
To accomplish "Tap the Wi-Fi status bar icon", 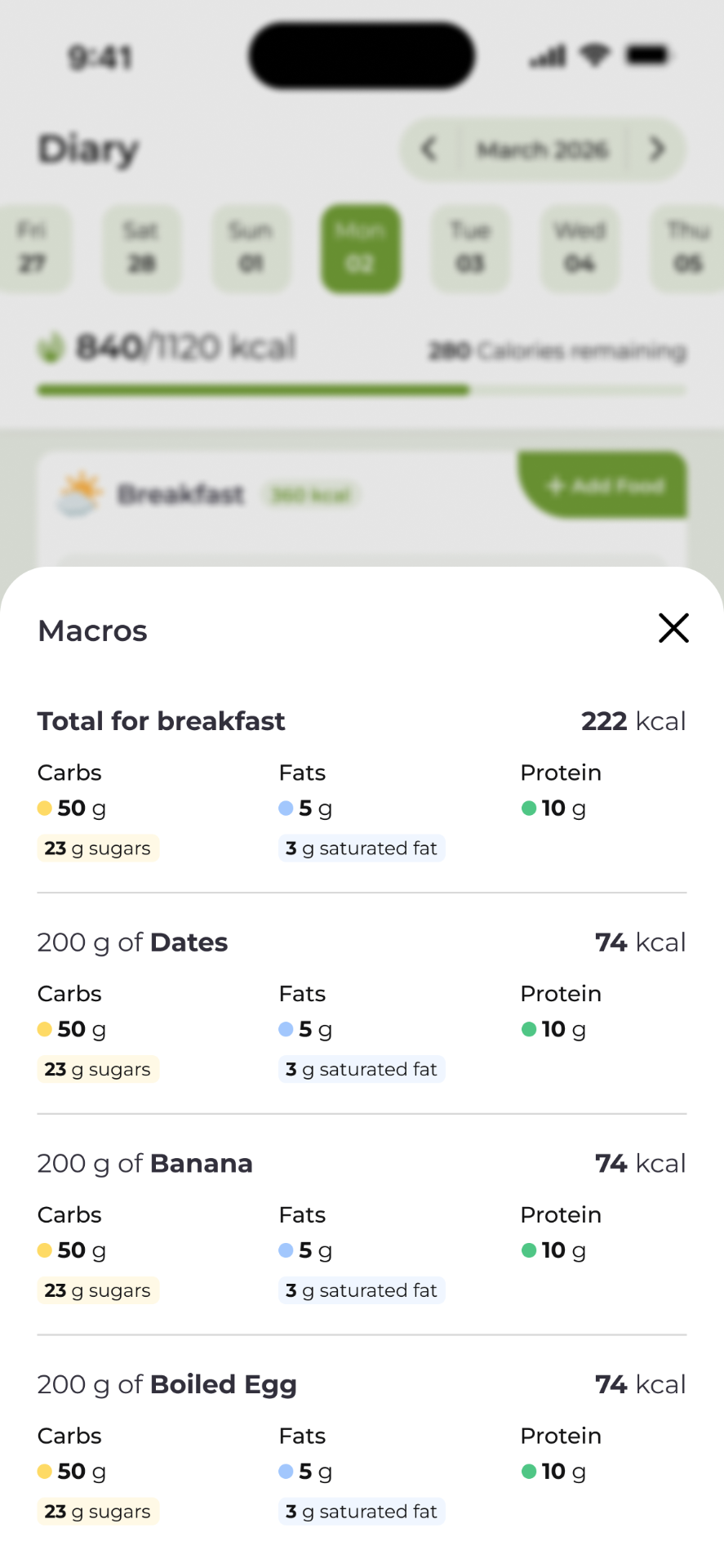I will [x=595, y=56].
